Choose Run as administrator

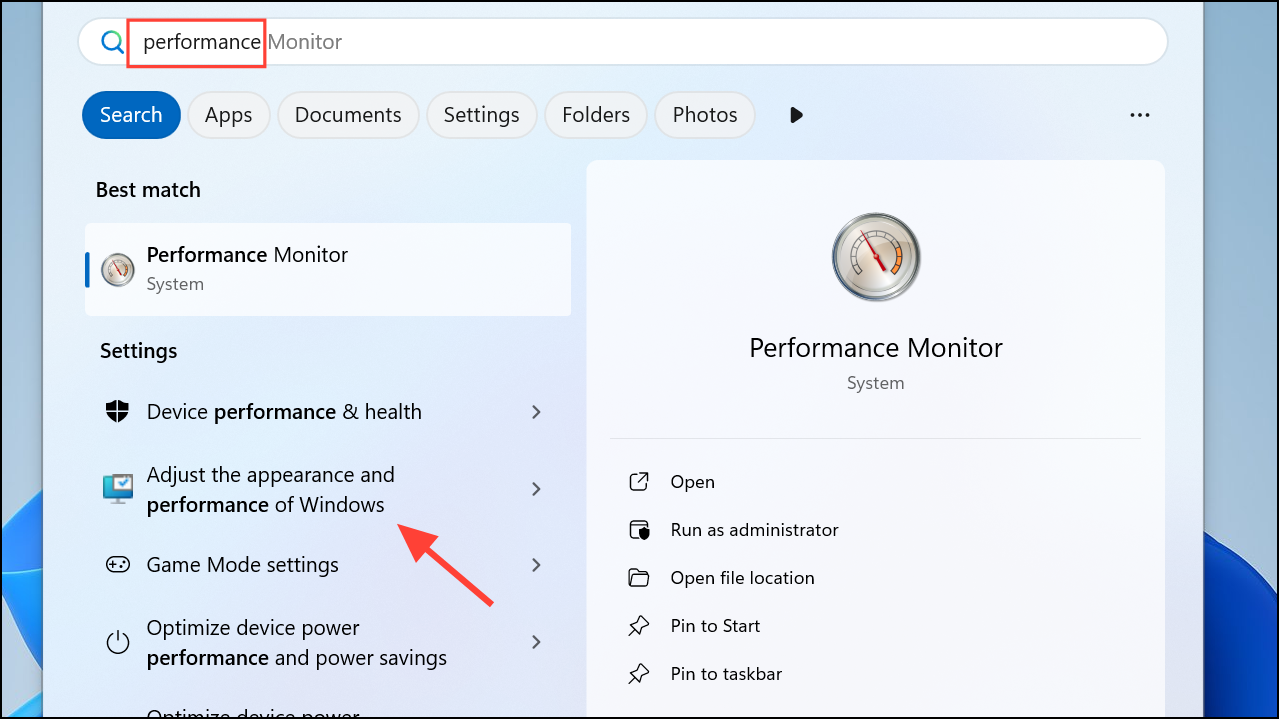coord(755,530)
